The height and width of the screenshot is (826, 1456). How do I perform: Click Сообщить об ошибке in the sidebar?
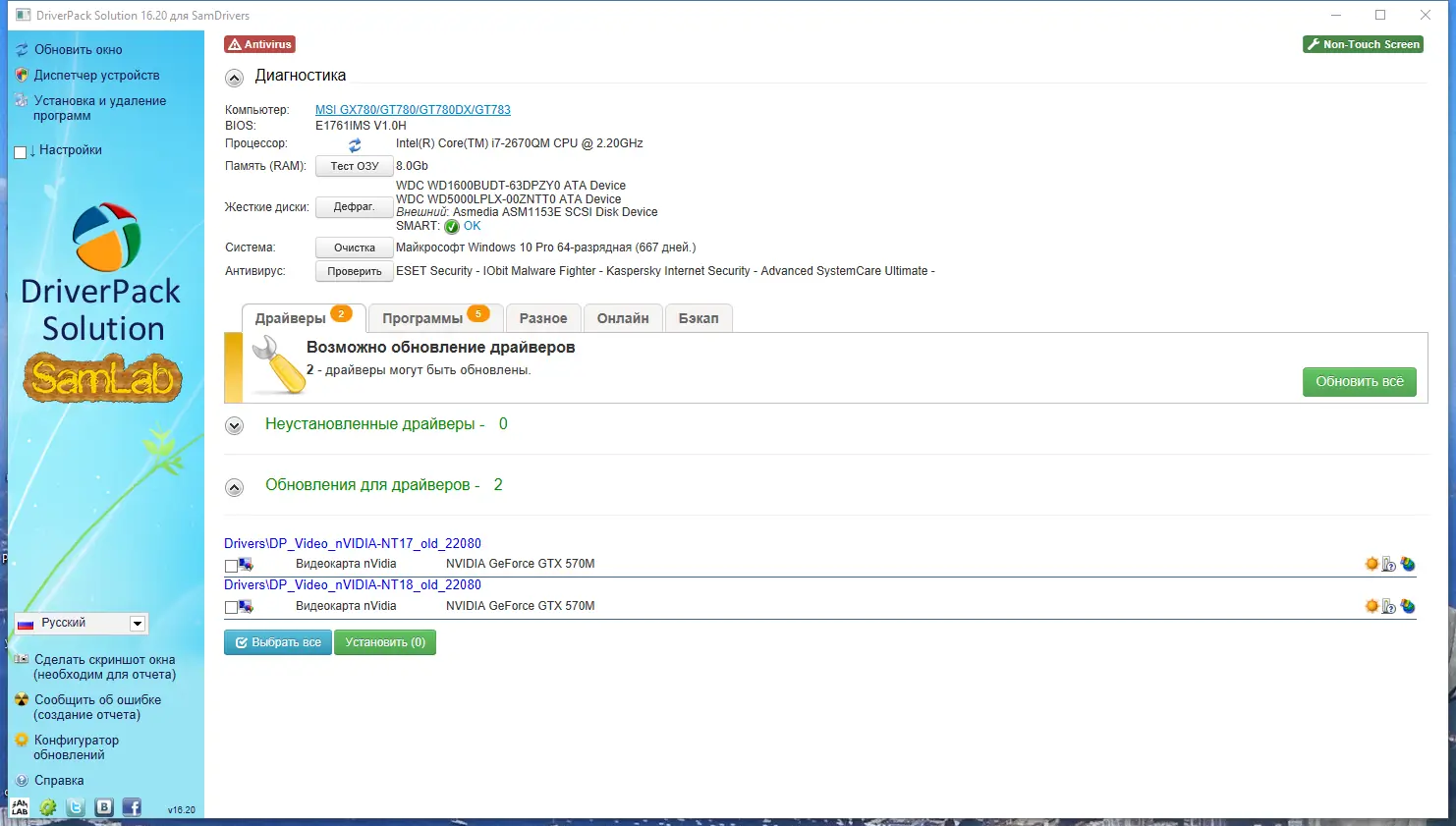[97, 707]
